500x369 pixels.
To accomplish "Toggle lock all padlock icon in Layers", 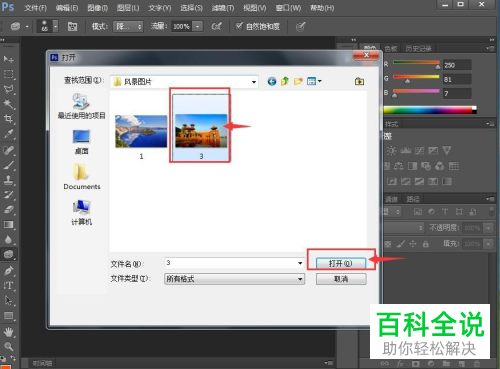I will [426, 244].
